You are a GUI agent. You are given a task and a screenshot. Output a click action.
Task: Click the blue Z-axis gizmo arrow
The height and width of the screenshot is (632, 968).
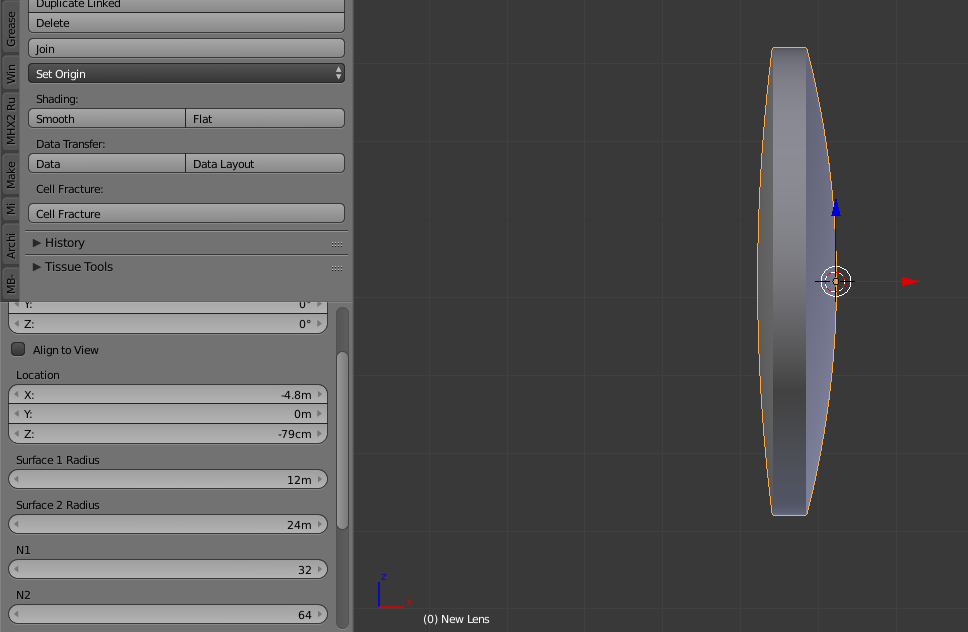836,209
